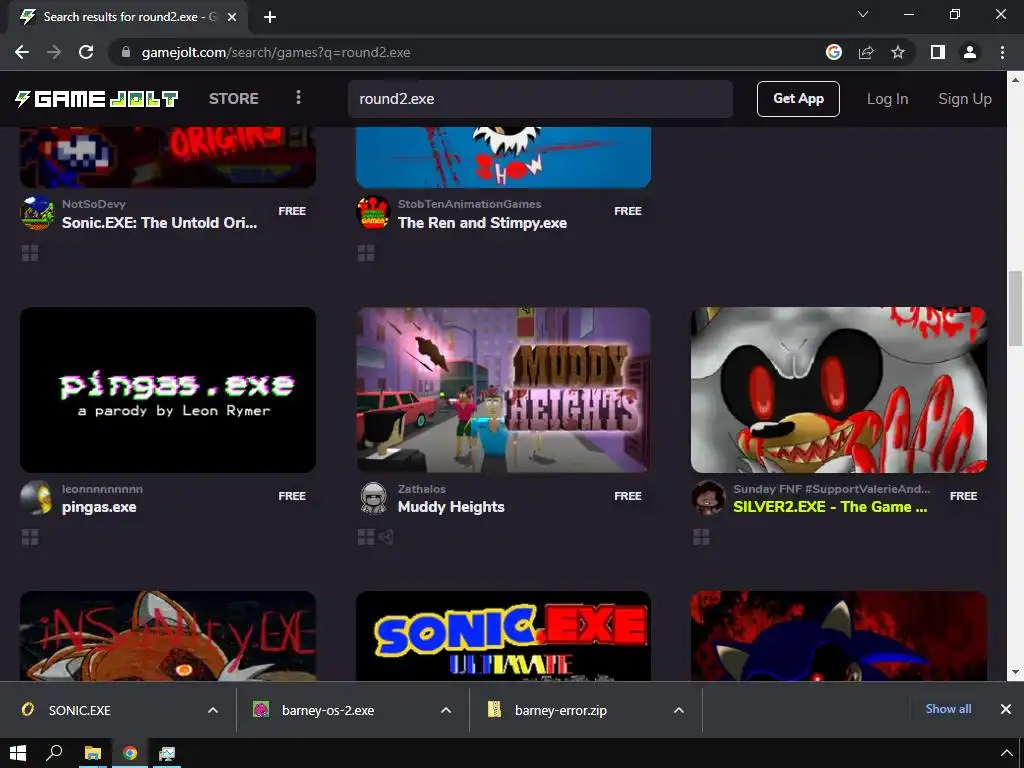The height and width of the screenshot is (768, 1024).
Task: Share this page icon
Action: (x=866, y=52)
